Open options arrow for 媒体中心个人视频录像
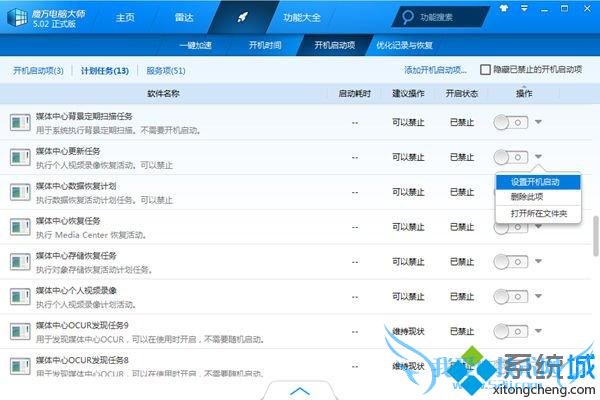 [538, 296]
